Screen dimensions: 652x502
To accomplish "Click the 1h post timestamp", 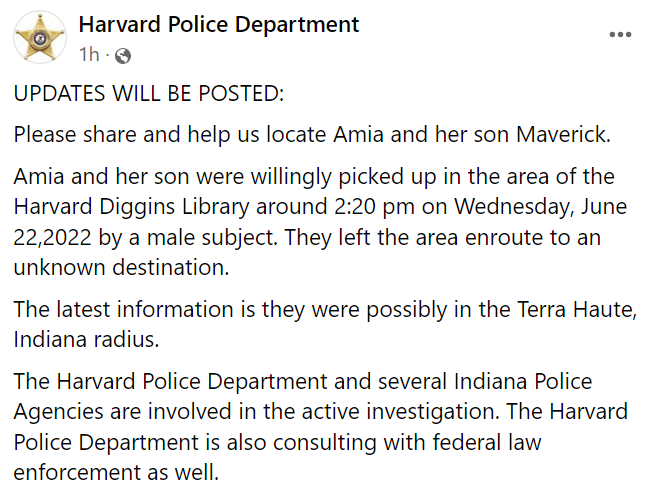I will coord(89,53).
